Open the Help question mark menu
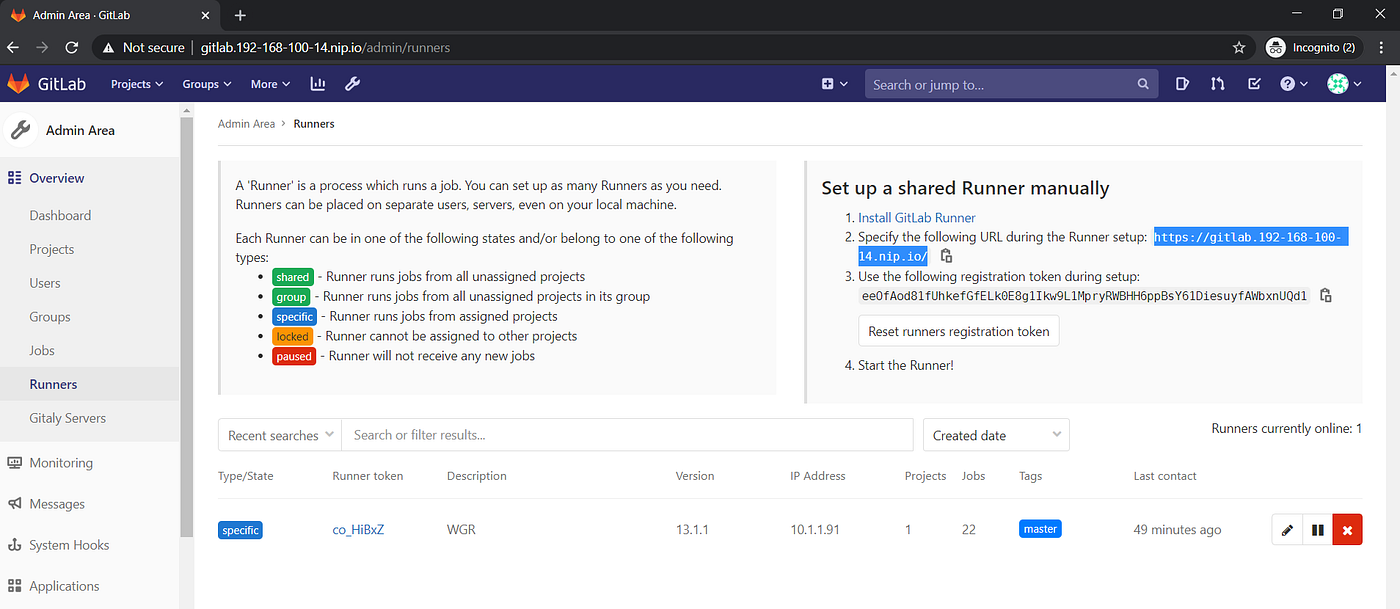The image size is (1400, 609). click(x=1294, y=84)
